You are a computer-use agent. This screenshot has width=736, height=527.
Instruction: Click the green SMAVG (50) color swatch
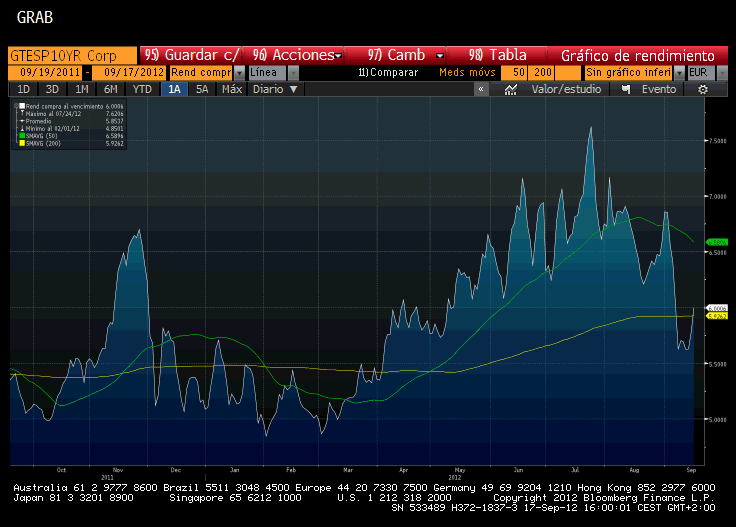[22, 136]
